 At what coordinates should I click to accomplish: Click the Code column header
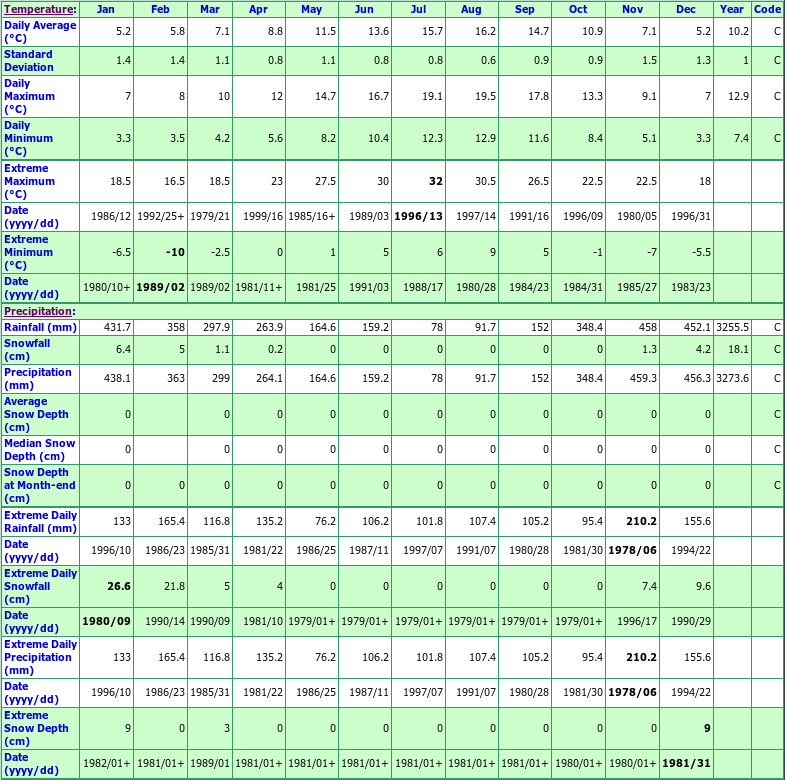pyautogui.click(x=767, y=9)
